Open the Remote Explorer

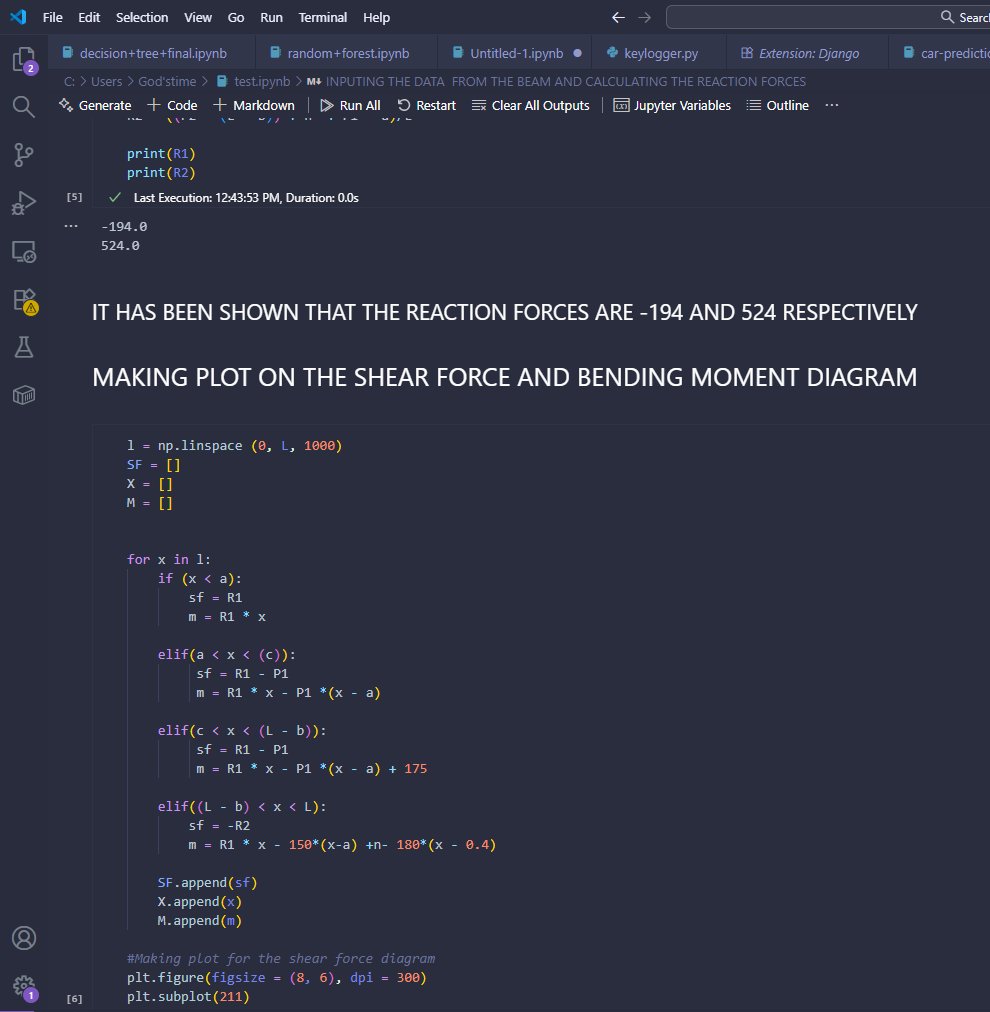pos(22,251)
